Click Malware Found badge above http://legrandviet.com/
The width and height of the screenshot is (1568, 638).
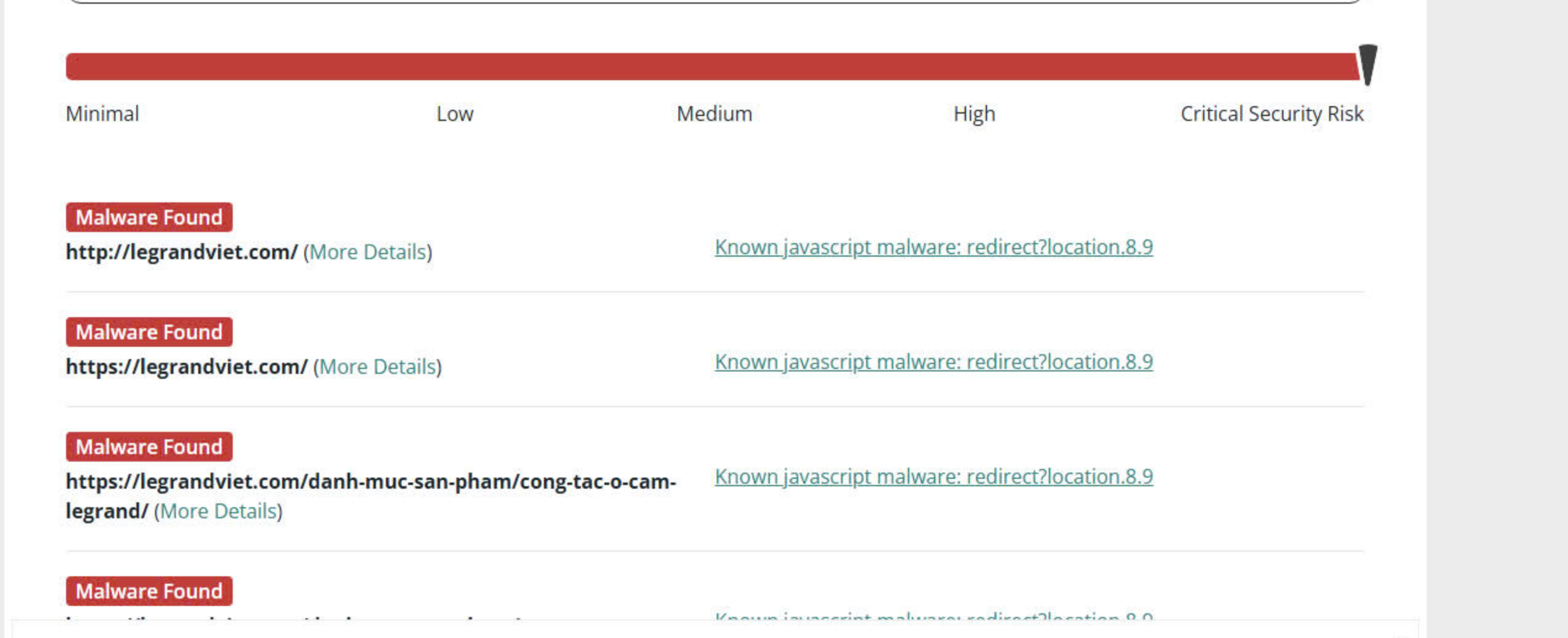(149, 217)
